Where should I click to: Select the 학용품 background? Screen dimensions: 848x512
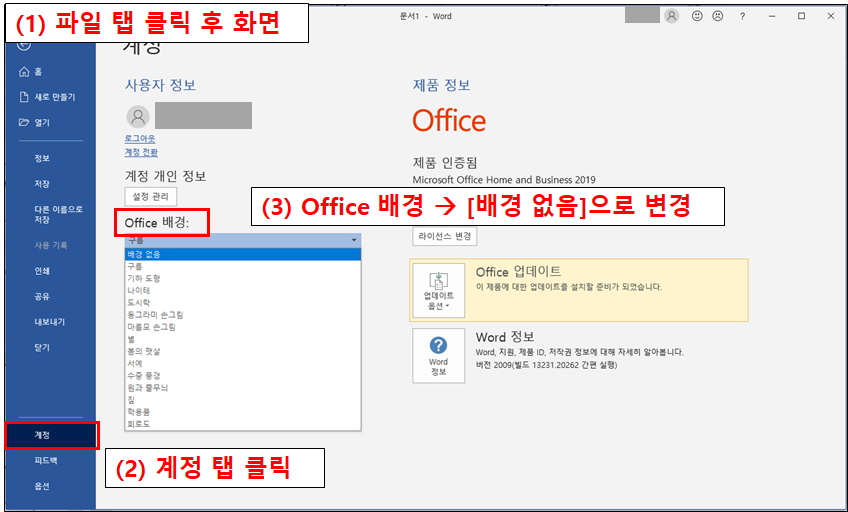point(243,412)
